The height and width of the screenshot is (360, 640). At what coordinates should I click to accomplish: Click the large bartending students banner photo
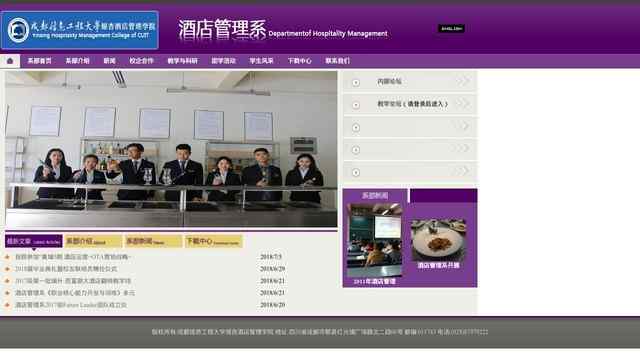[171, 149]
